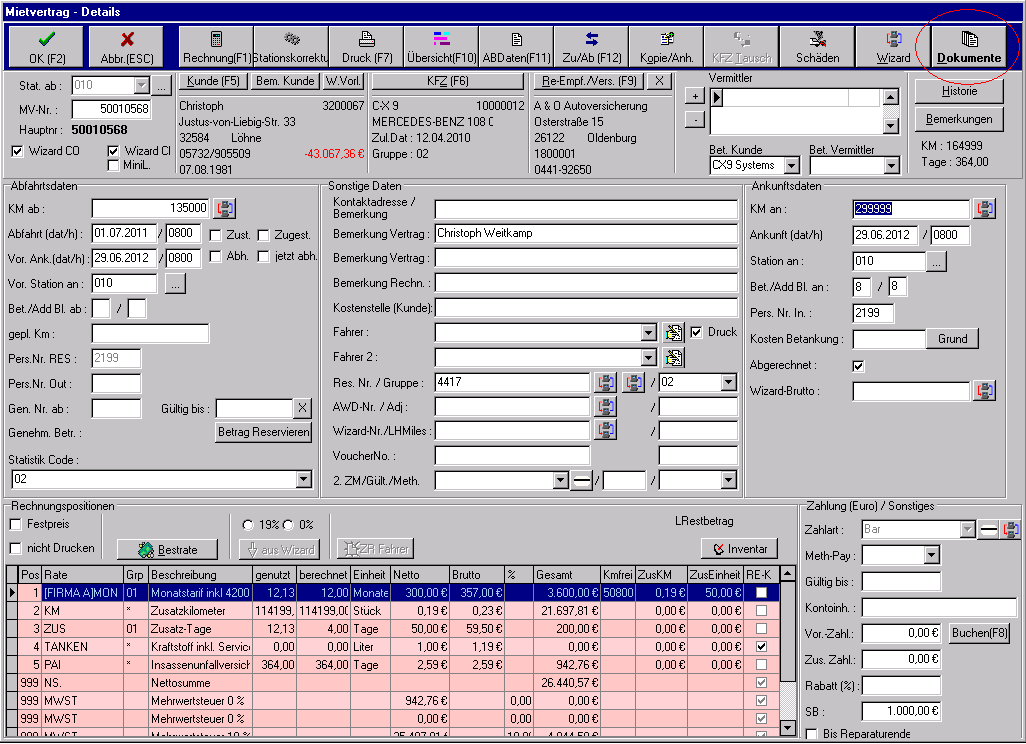
Task: Click the Buchen(F8) button
Action: coord(978,633)
